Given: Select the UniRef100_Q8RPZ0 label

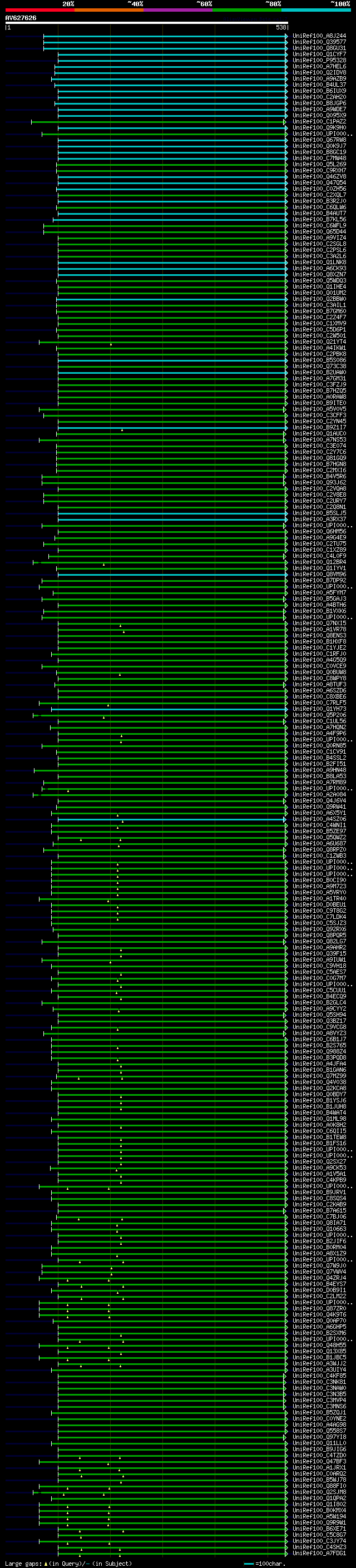Looking at the screenshot, I should point(319,850).
